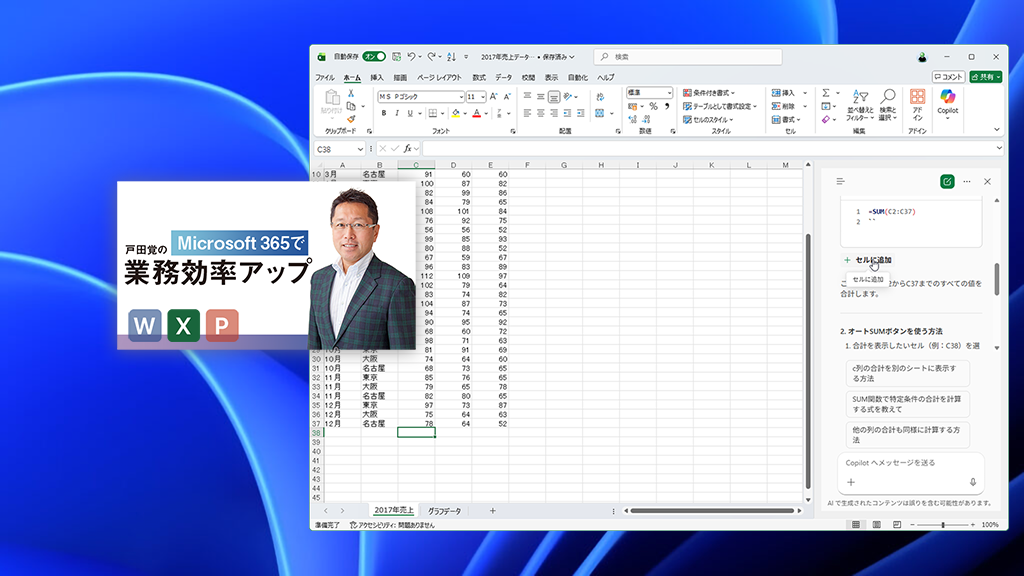
Task: Click the 条件付き書式 (Conditional Formatting) icon
Action: point(703,92)
